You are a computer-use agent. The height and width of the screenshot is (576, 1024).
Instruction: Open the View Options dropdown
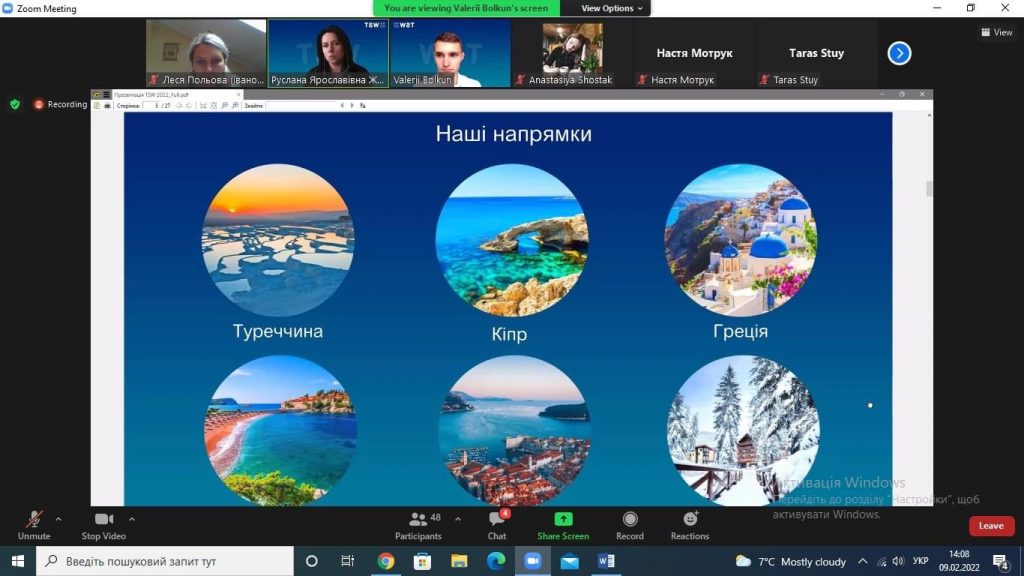(x=611, y=8)
